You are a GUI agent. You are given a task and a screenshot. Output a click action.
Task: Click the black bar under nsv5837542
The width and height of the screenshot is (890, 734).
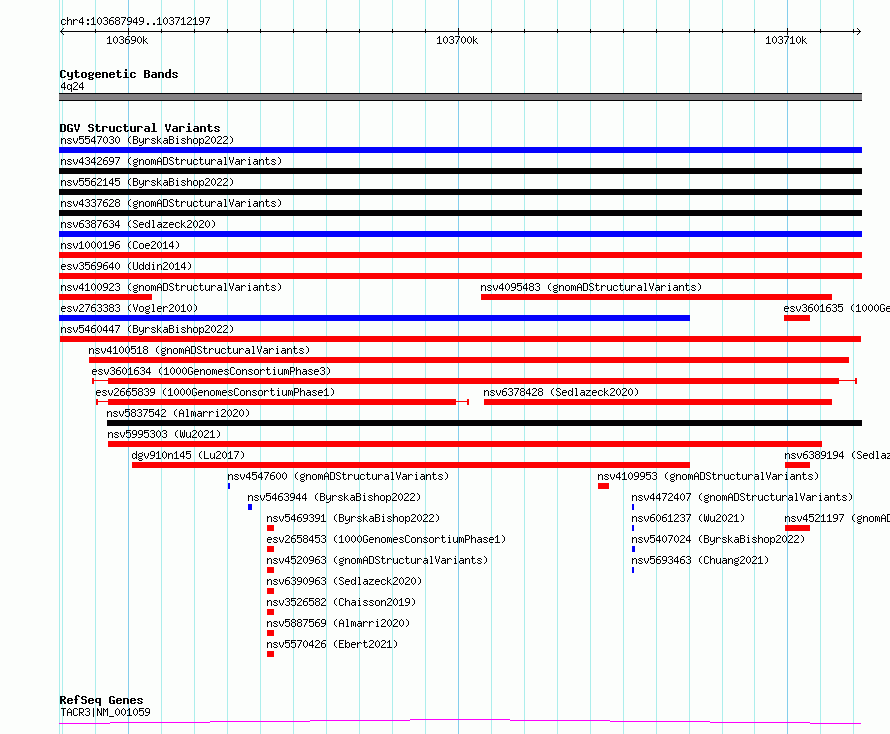(x=484, y=423)
